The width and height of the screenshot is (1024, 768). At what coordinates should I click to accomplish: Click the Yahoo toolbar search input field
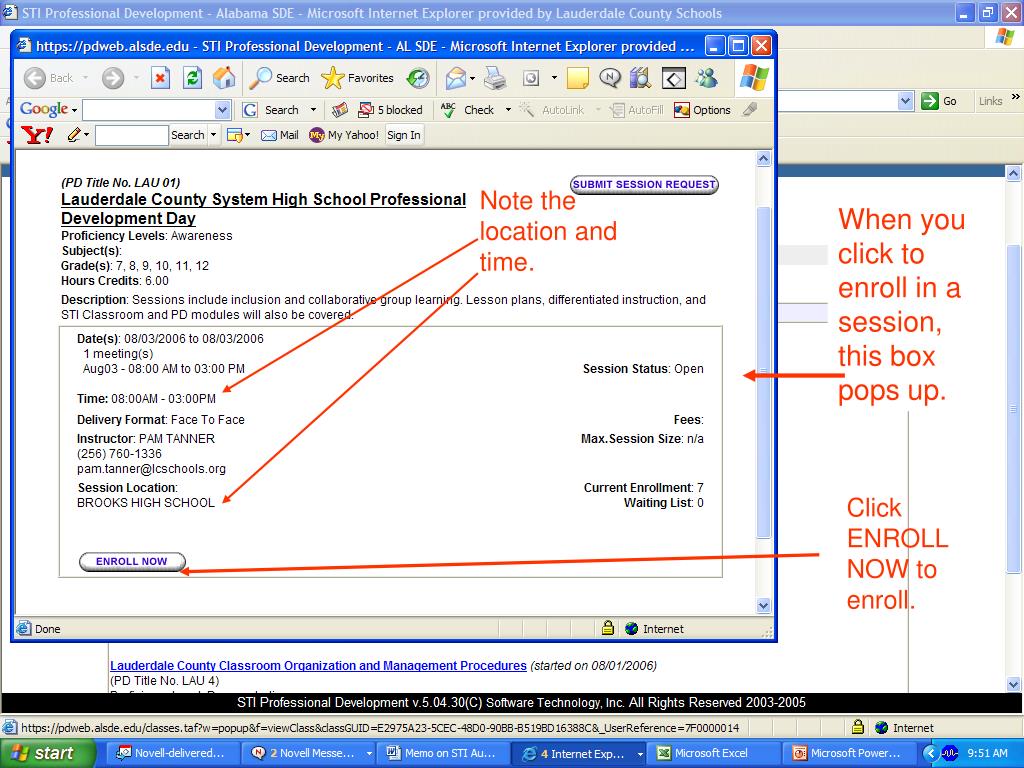[x=131, y=135]
